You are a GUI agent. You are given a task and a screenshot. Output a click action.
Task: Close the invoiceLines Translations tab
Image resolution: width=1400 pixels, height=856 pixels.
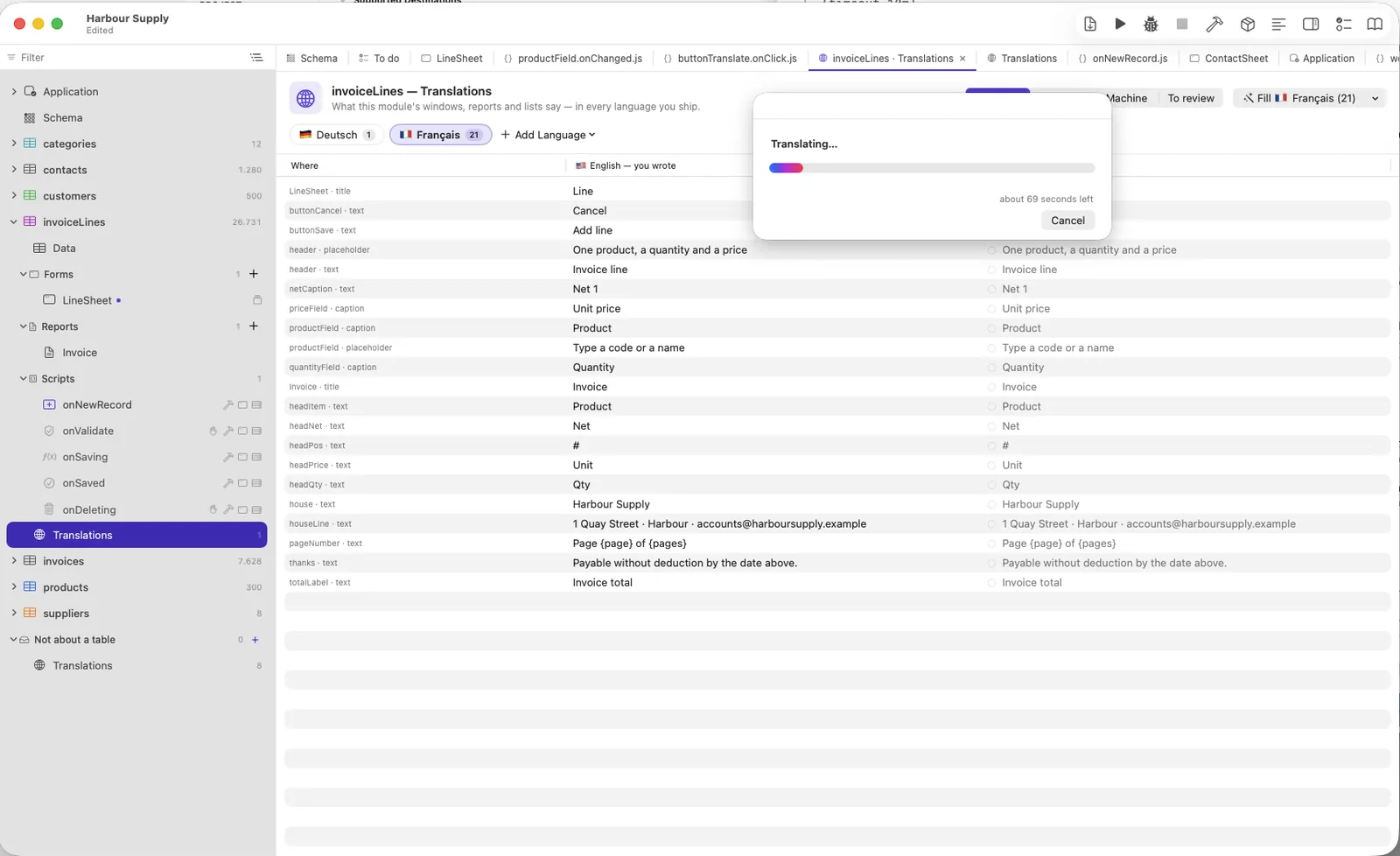(x=962, y=59)
